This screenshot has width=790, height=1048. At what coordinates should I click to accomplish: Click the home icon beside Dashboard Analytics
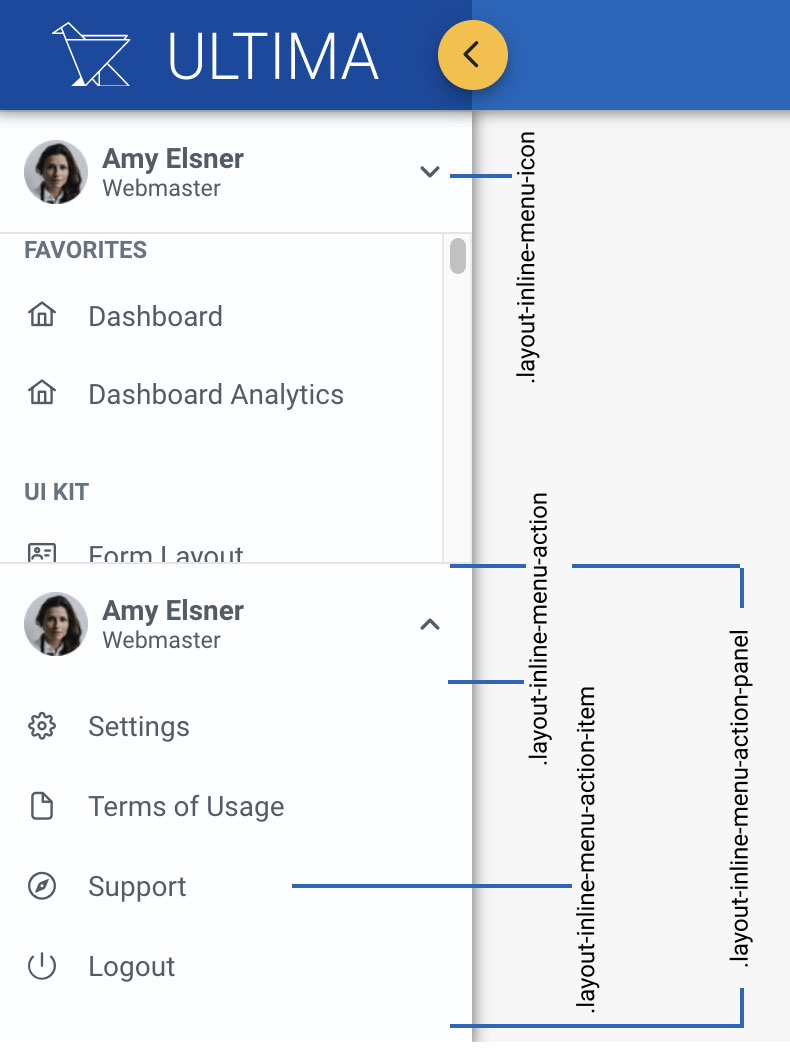click(42, 394)
